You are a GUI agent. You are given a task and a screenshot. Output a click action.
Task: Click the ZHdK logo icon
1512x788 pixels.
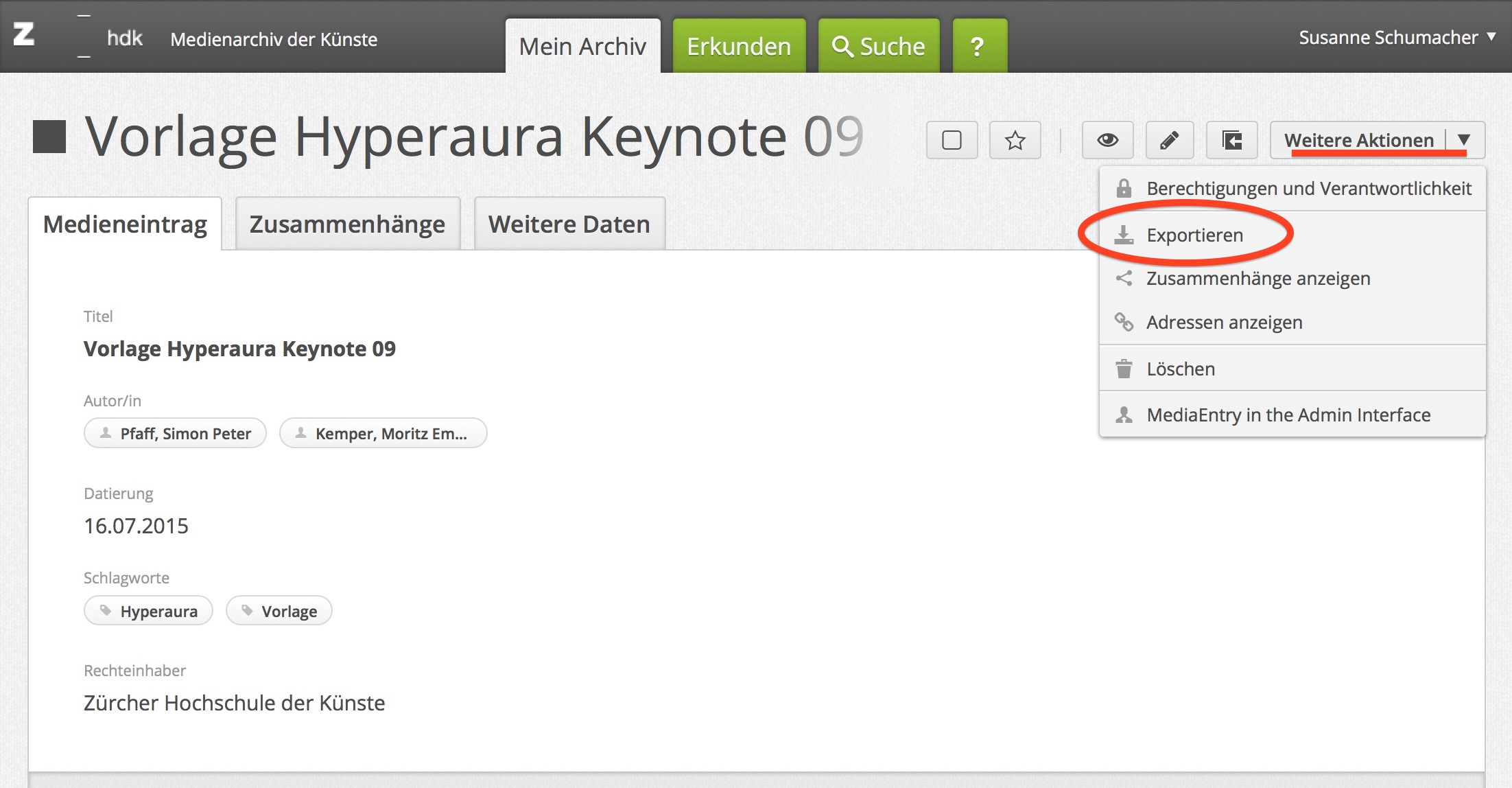click(25, 34)
